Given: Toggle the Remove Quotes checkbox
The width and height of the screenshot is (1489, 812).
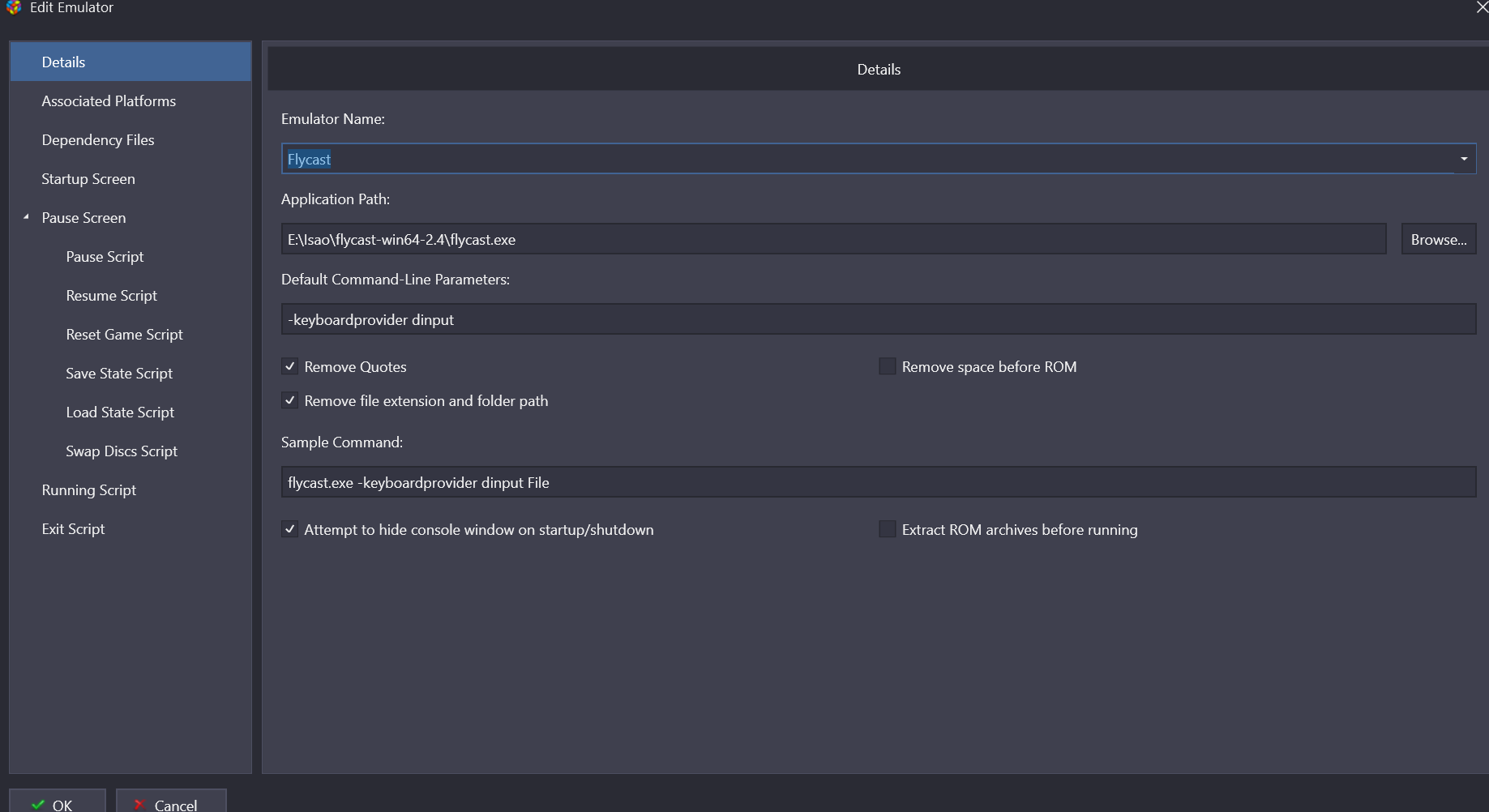Looking at the screenshot, I should [289, 366].
